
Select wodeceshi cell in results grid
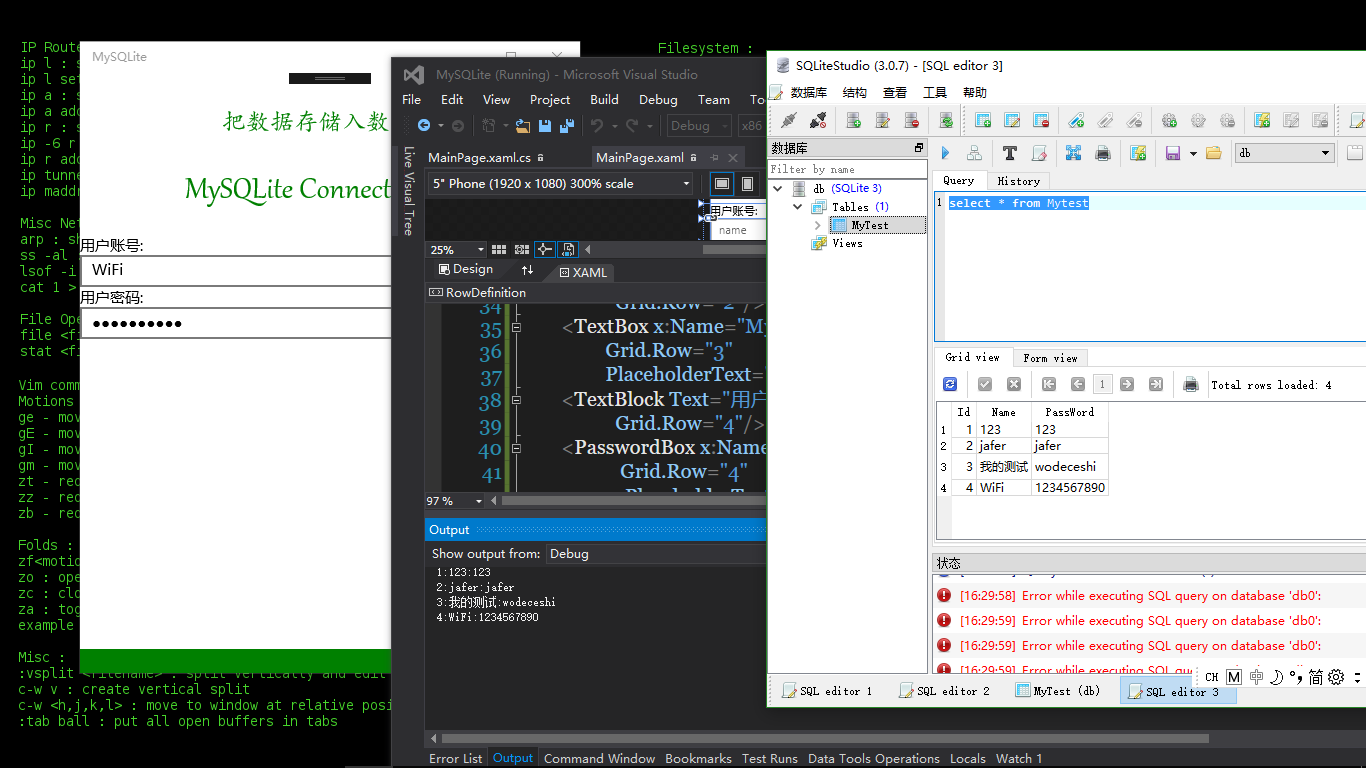(1069, 466)
